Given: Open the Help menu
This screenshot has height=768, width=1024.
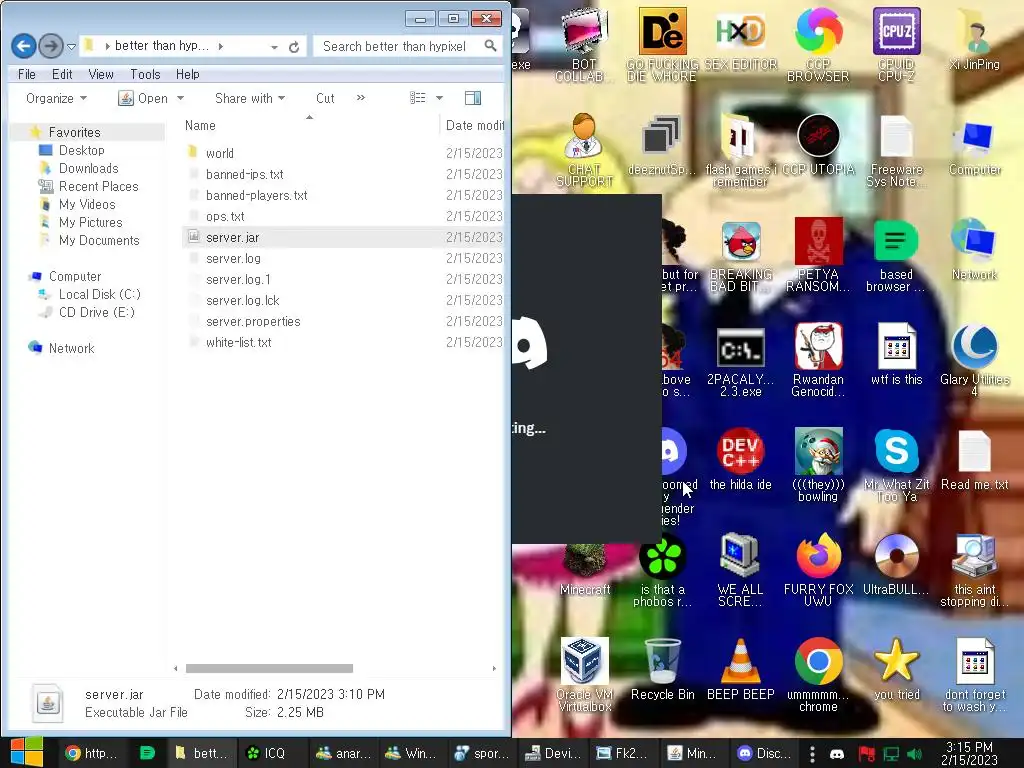Looking at the screenshot, I should (x=187, y=74).
